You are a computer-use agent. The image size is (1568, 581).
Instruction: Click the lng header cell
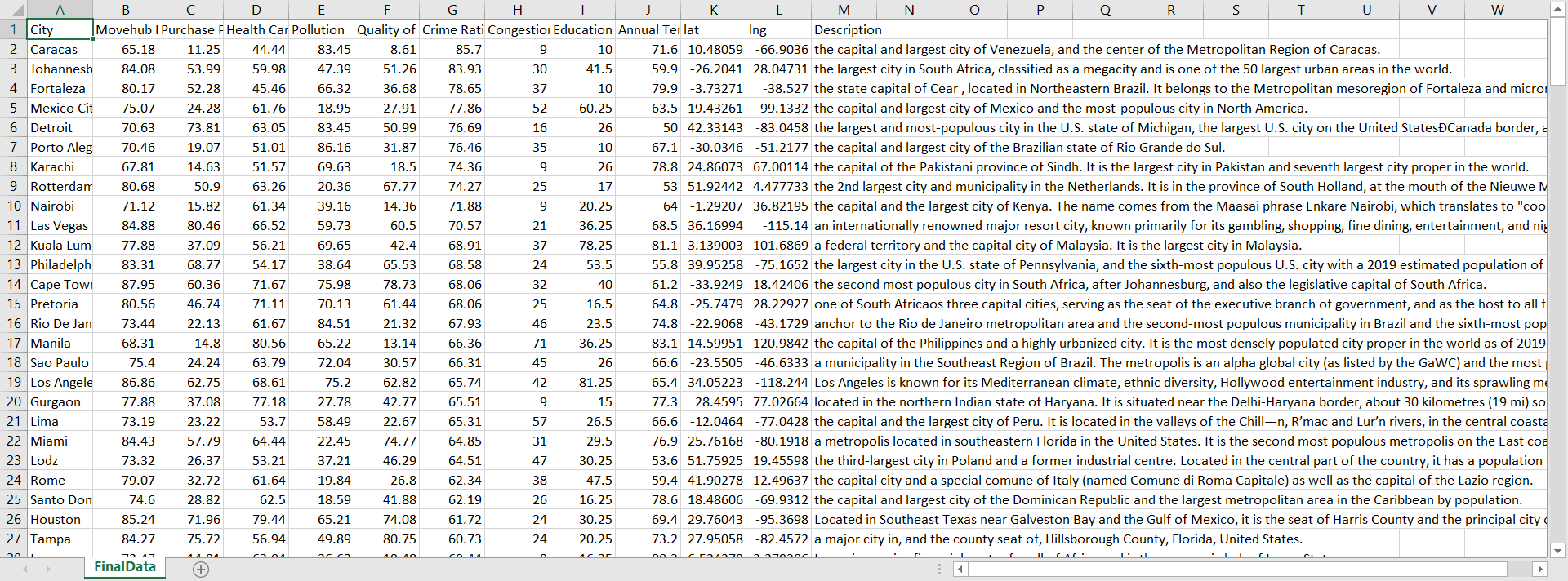(x=779, y=29)
